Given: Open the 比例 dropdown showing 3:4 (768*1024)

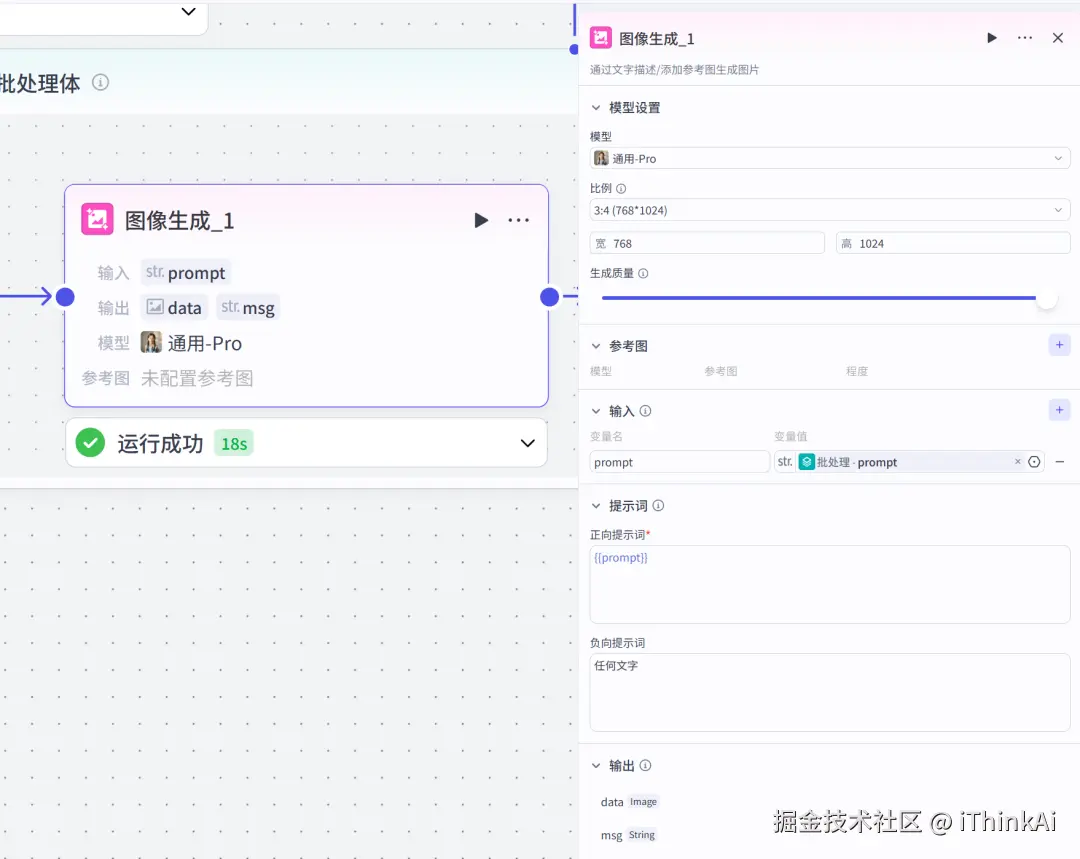Looking at the screenshot, I should [x=830, y=210].
